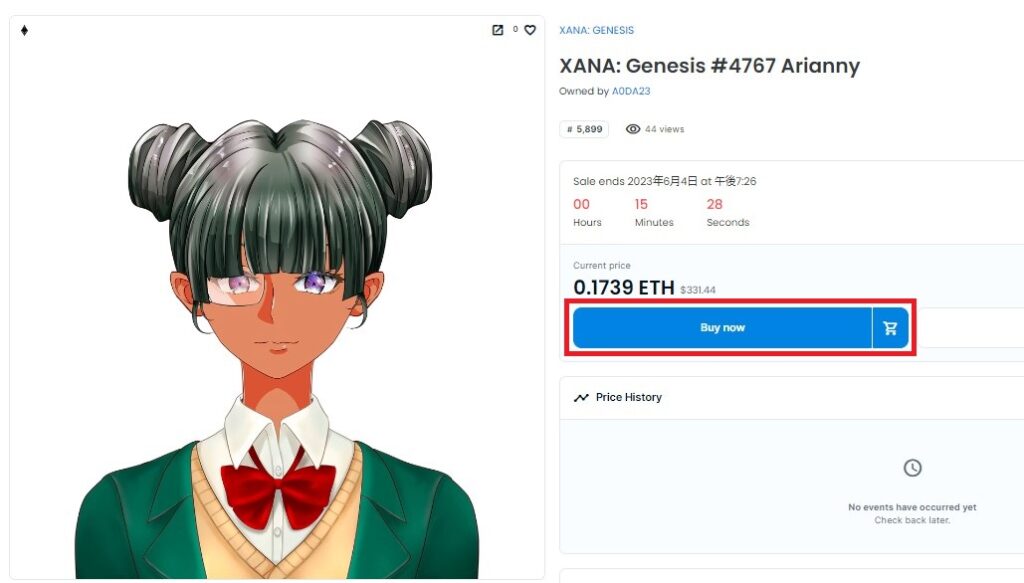Click the 0.1739 ETH current price
The width and height of the screenshot is (1024, 583).
624,287
